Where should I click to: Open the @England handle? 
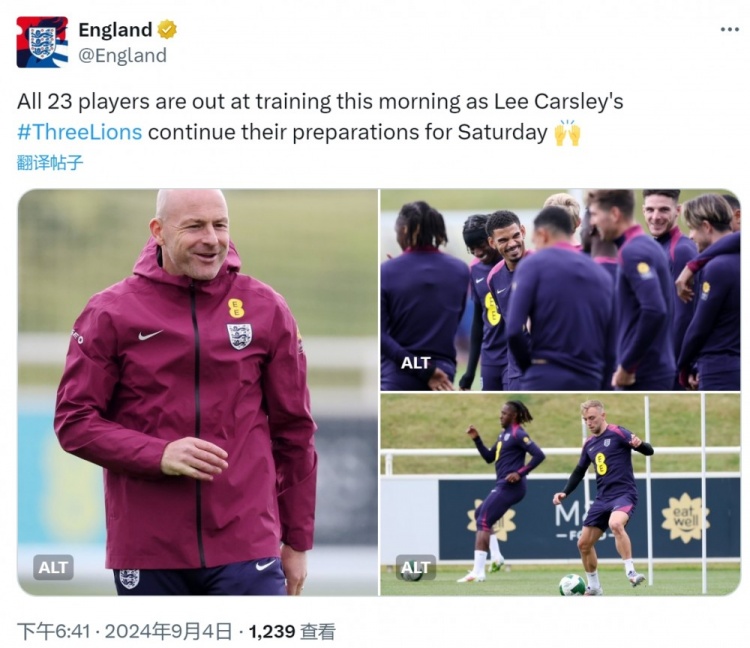pyautogui.click(x=122, y=55)
